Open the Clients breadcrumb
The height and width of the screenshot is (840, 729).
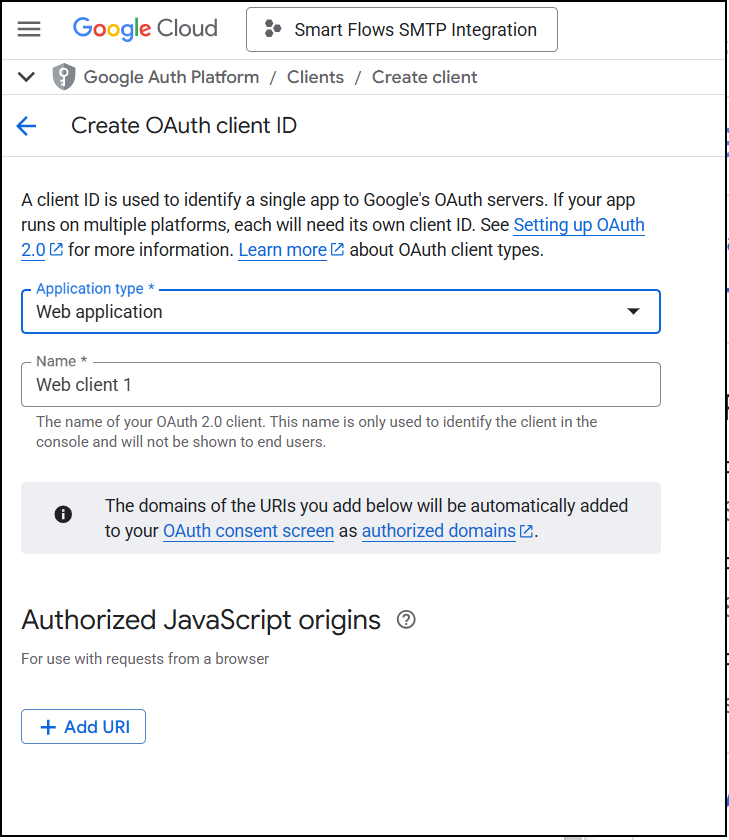coord(315,77)
